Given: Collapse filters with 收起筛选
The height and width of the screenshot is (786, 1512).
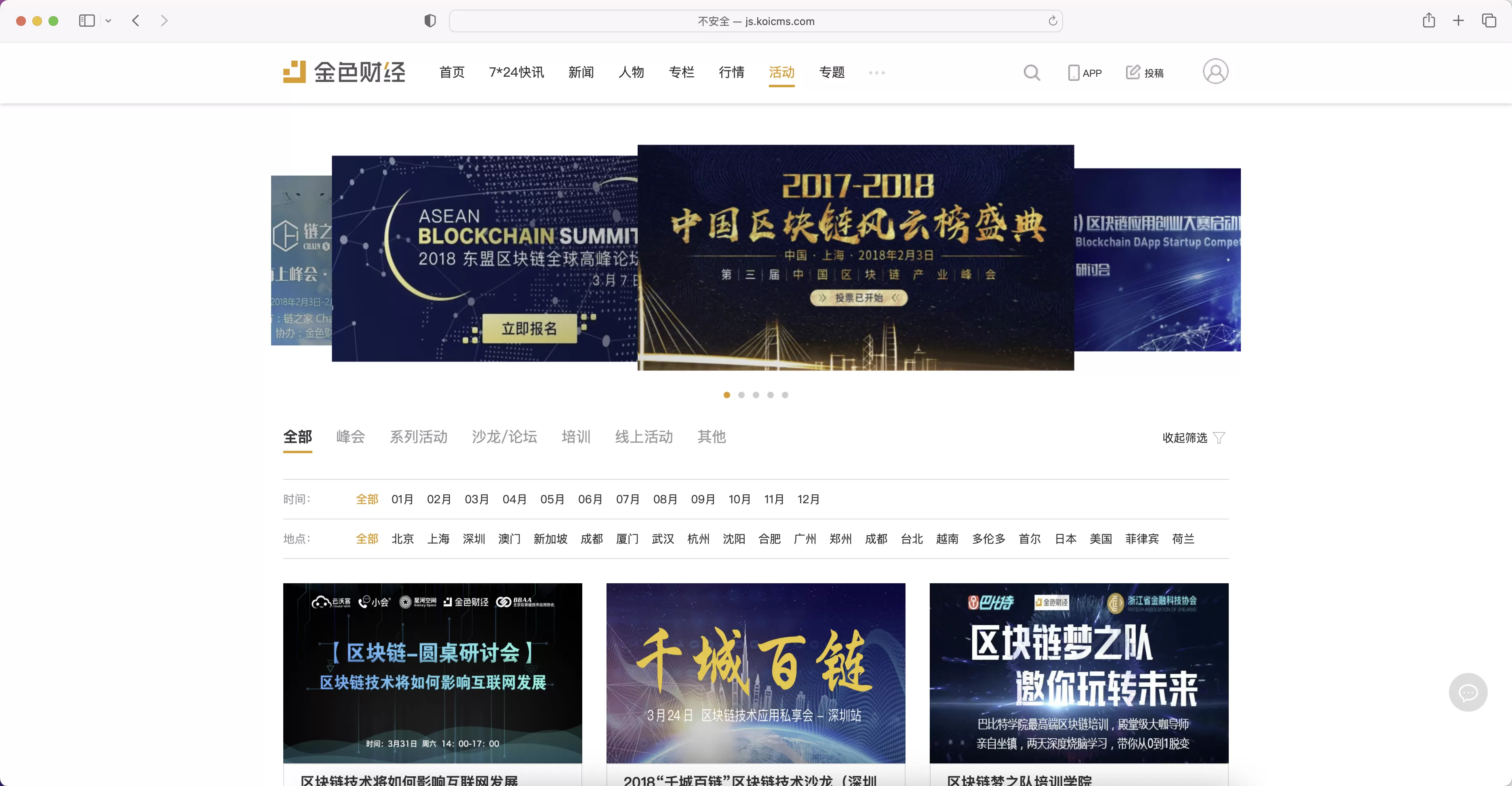Looking at the screenshot, I should tap(1193, 437).
